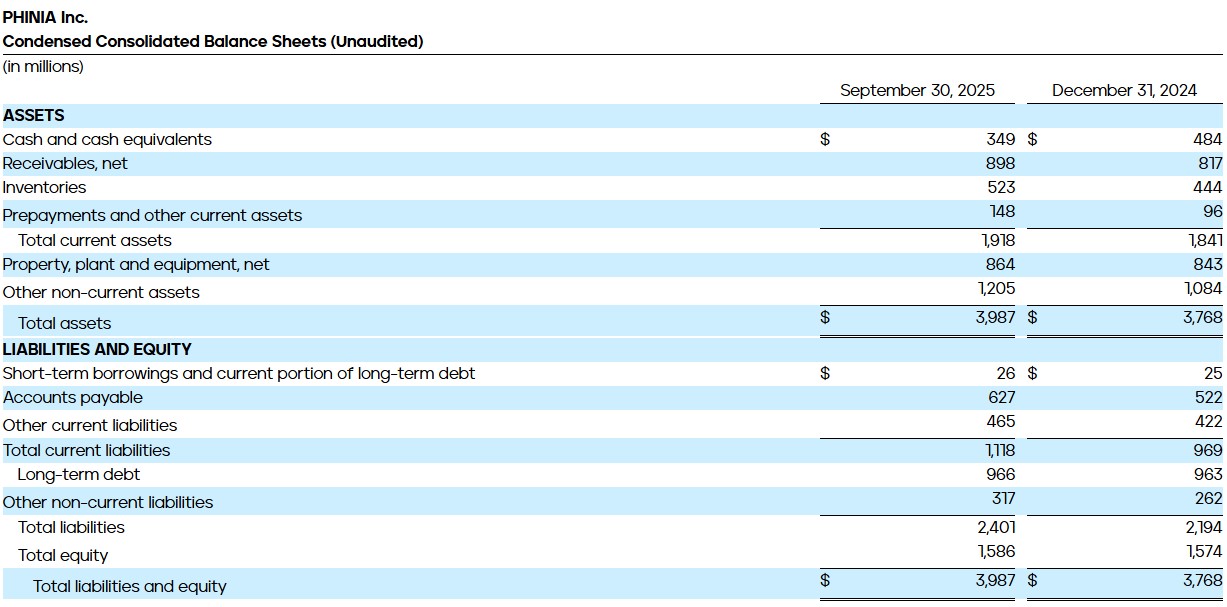1227x607 pixels.
Task: Click the December 31, 2024 column header
Action: (1124, 89)
